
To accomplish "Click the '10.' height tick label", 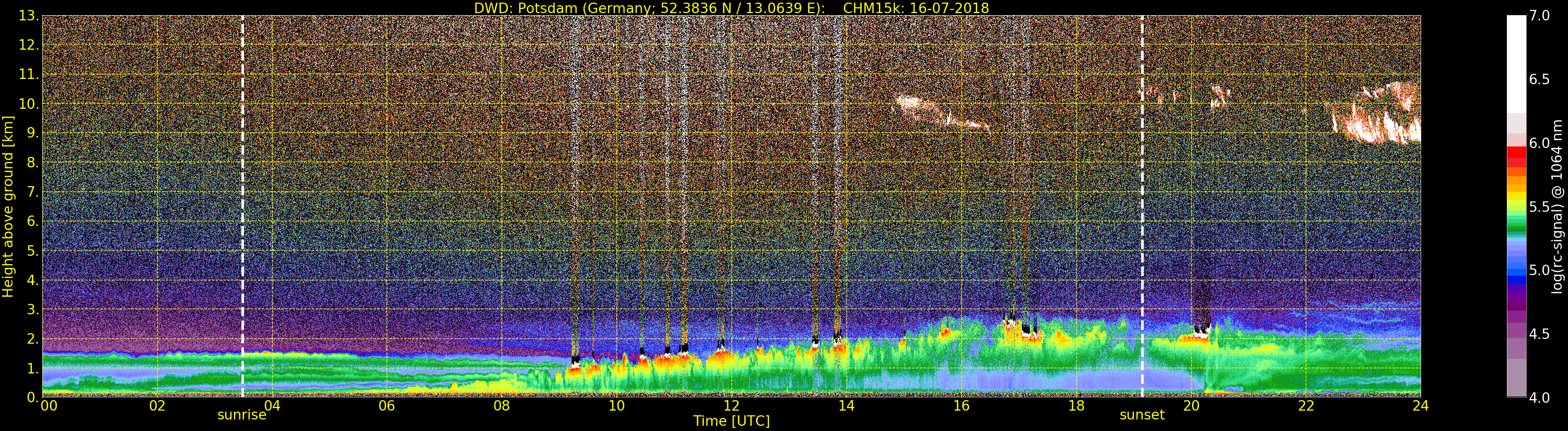I will [x=28, y=104].
